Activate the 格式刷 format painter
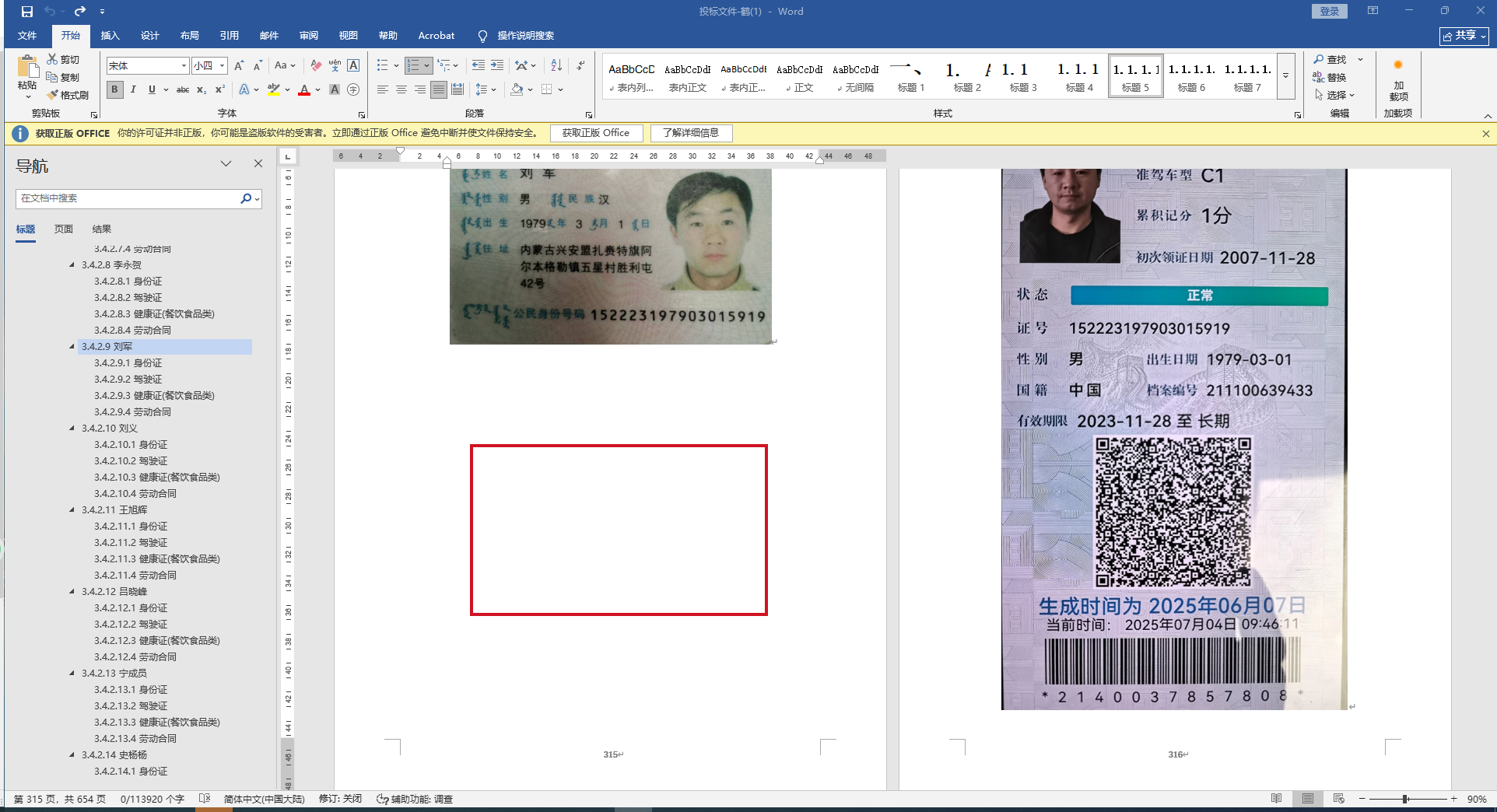Viewport: 1497px width, 812px height. 68,95
